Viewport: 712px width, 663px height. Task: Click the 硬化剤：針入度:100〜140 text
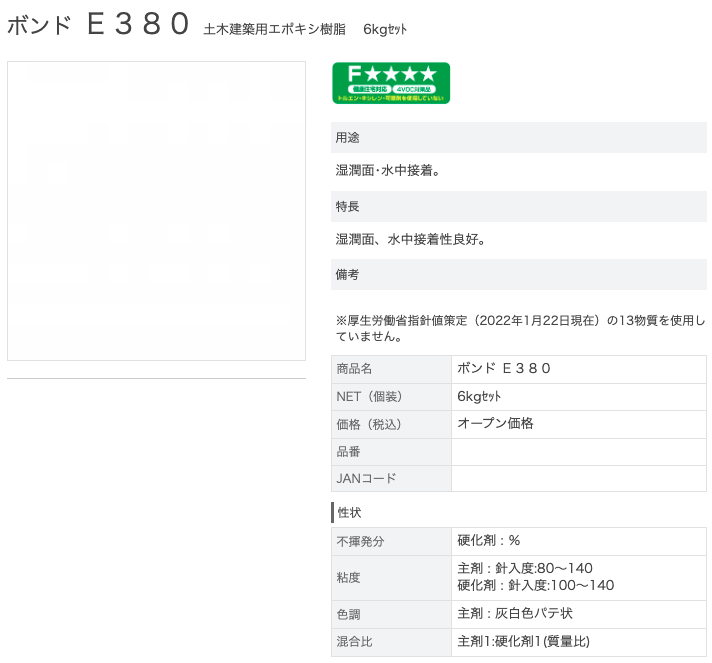536,585
